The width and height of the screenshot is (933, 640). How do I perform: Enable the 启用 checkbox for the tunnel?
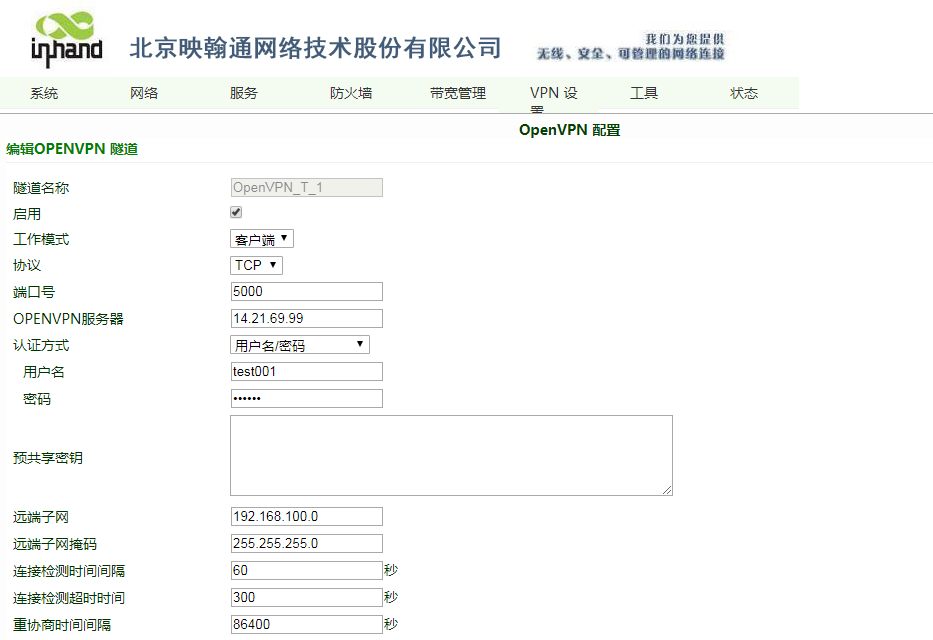[x=236, y=212]
